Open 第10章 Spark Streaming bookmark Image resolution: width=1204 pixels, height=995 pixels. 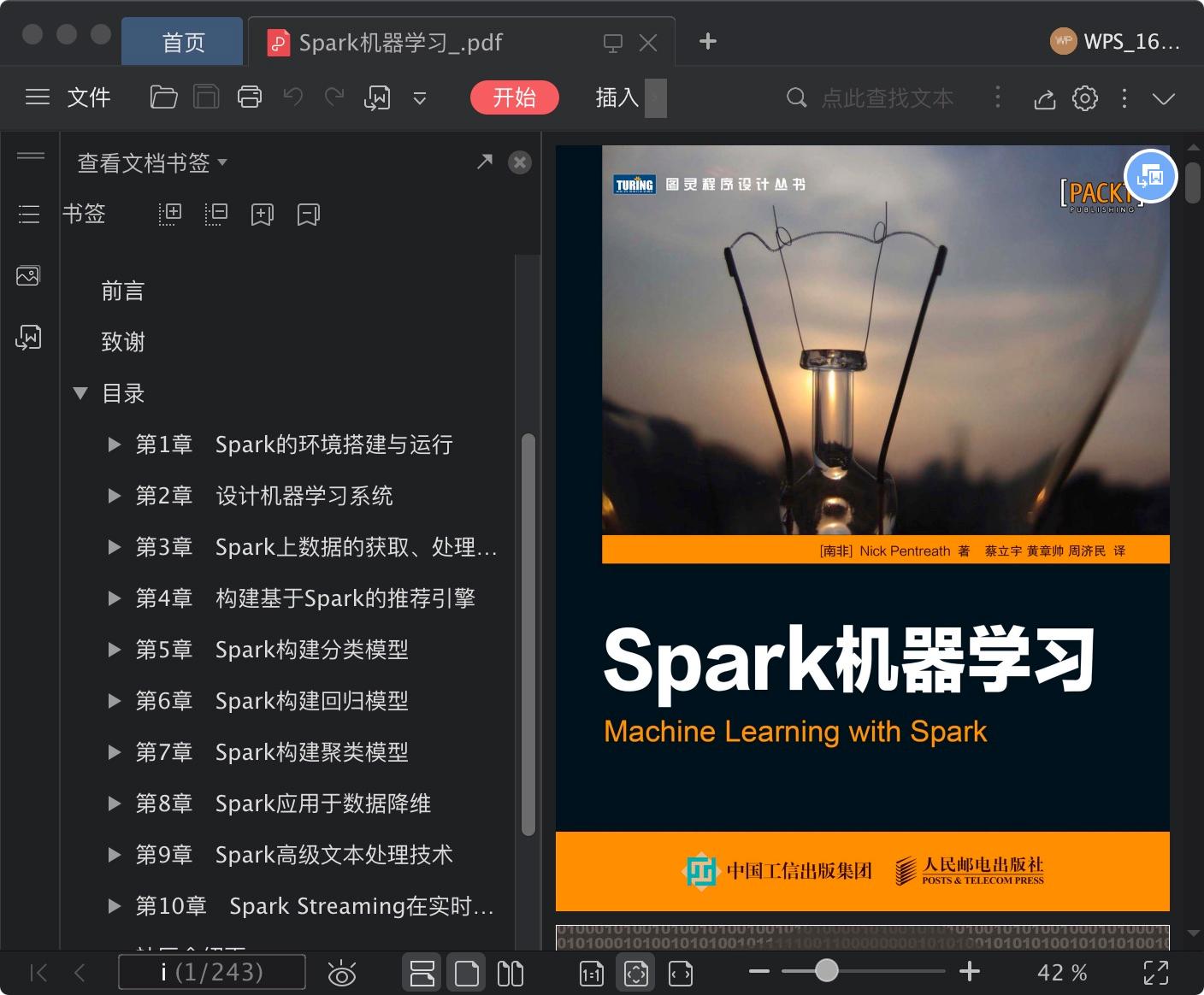[315, 906]
